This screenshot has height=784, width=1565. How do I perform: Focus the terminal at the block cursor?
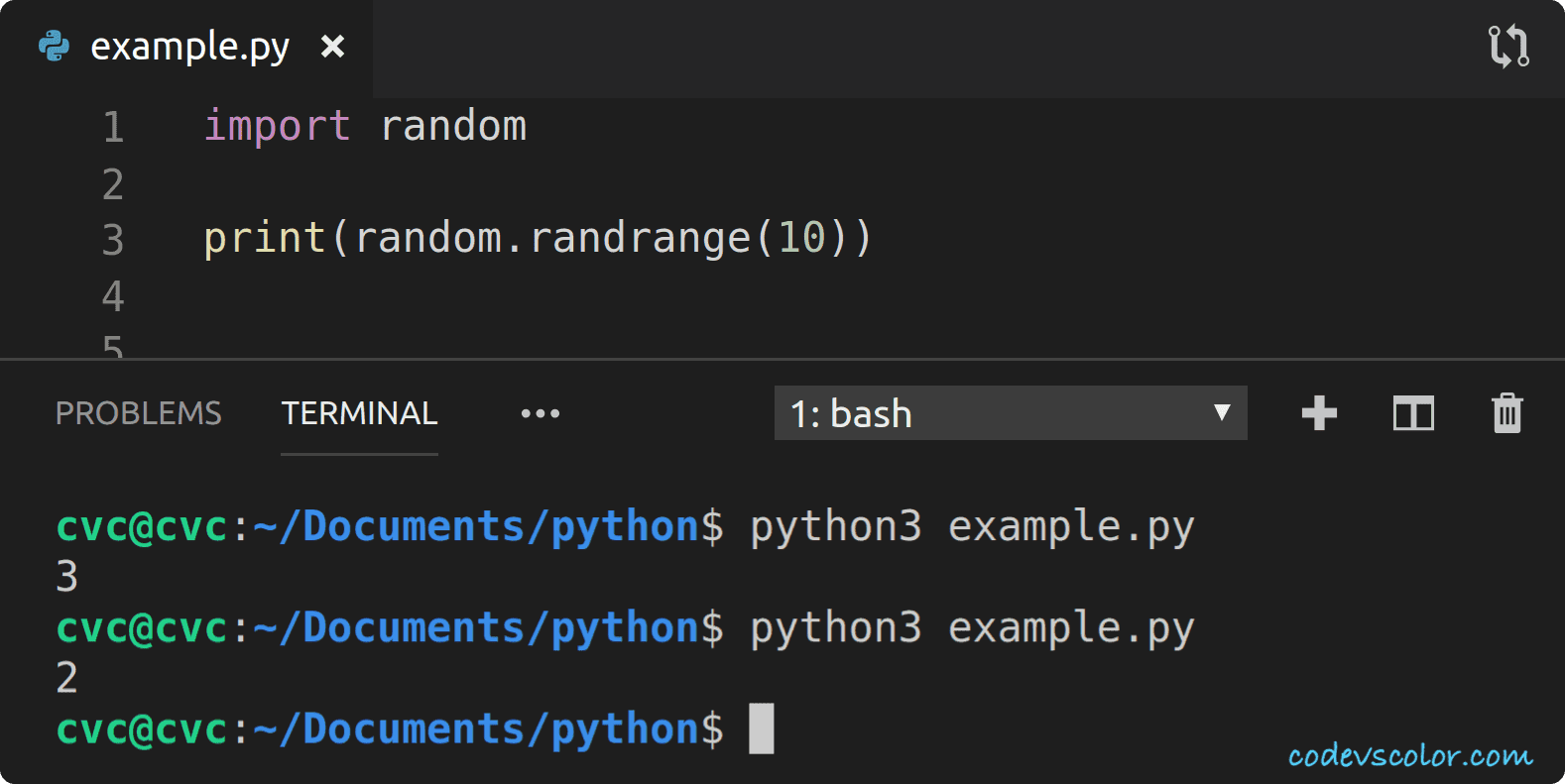[x=761, y=728]
